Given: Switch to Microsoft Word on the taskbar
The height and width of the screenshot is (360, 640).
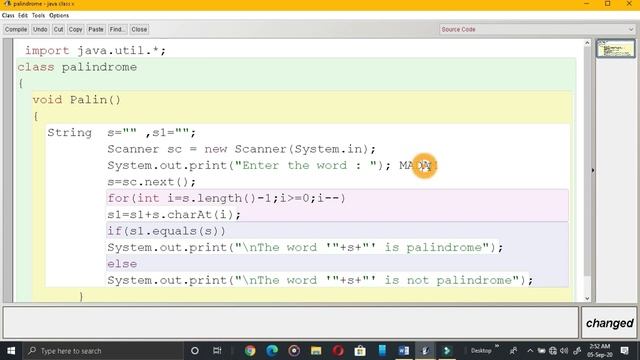Looking at the screenshot, I should 404,351.
